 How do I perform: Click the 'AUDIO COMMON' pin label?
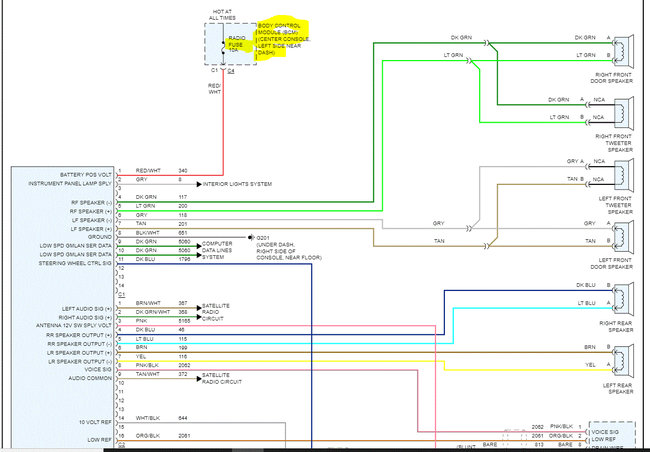(90, 379)
